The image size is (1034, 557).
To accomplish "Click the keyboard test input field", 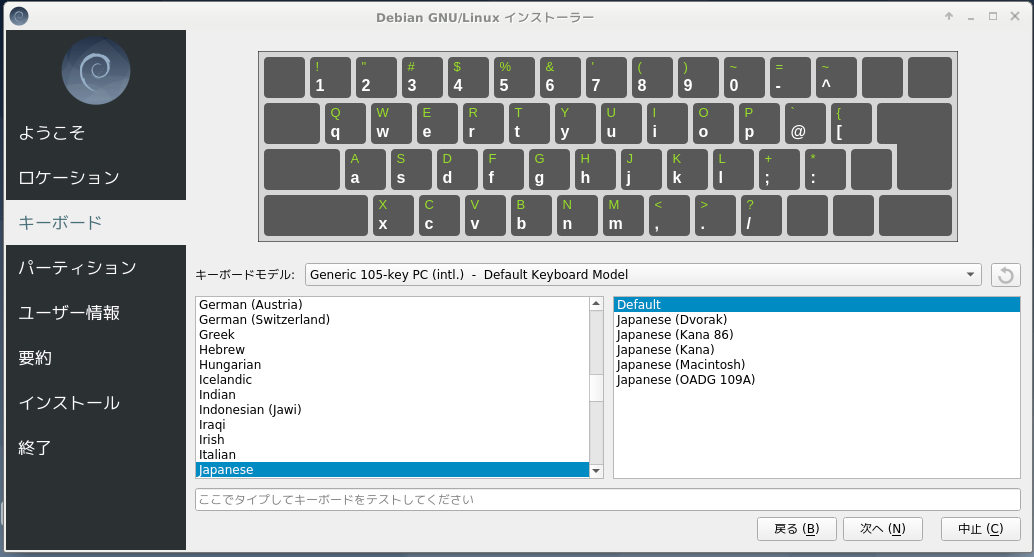I will (x=607, y=499).
